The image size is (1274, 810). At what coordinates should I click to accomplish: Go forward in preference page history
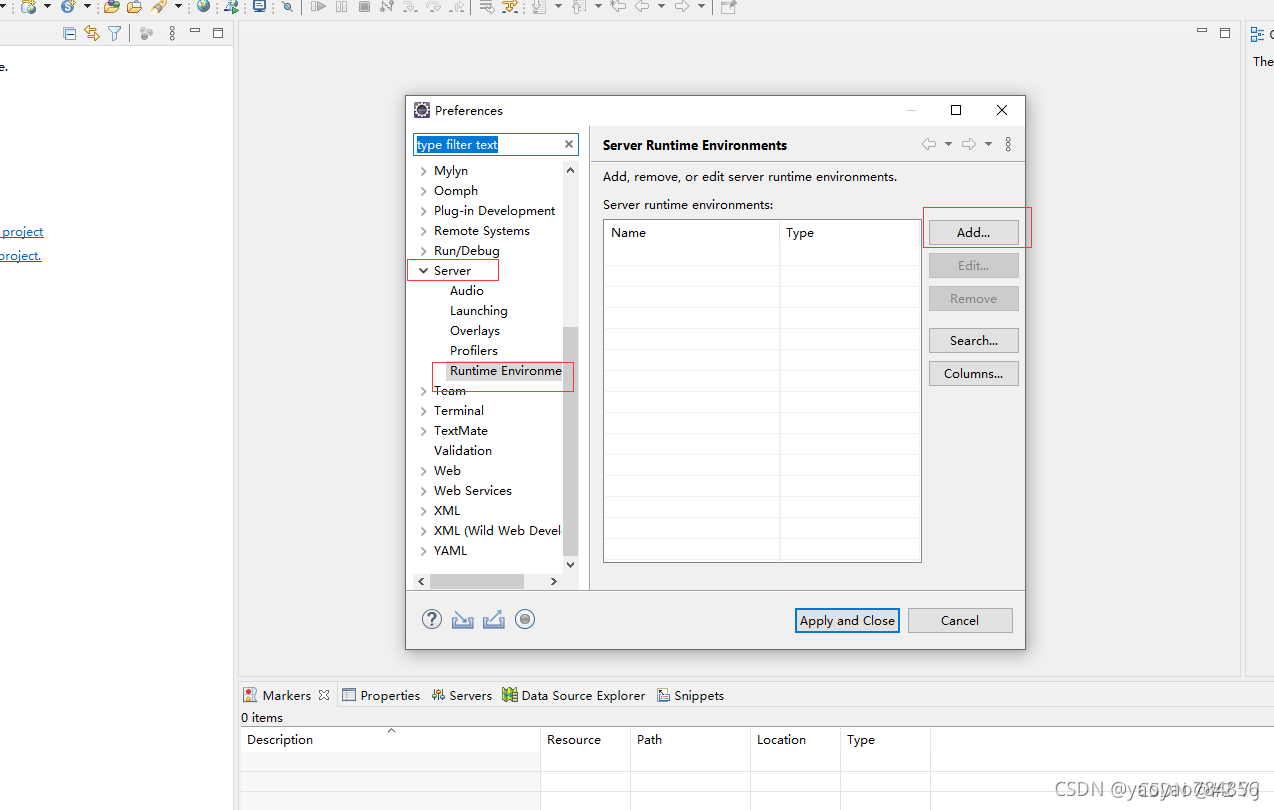point(968,144)
